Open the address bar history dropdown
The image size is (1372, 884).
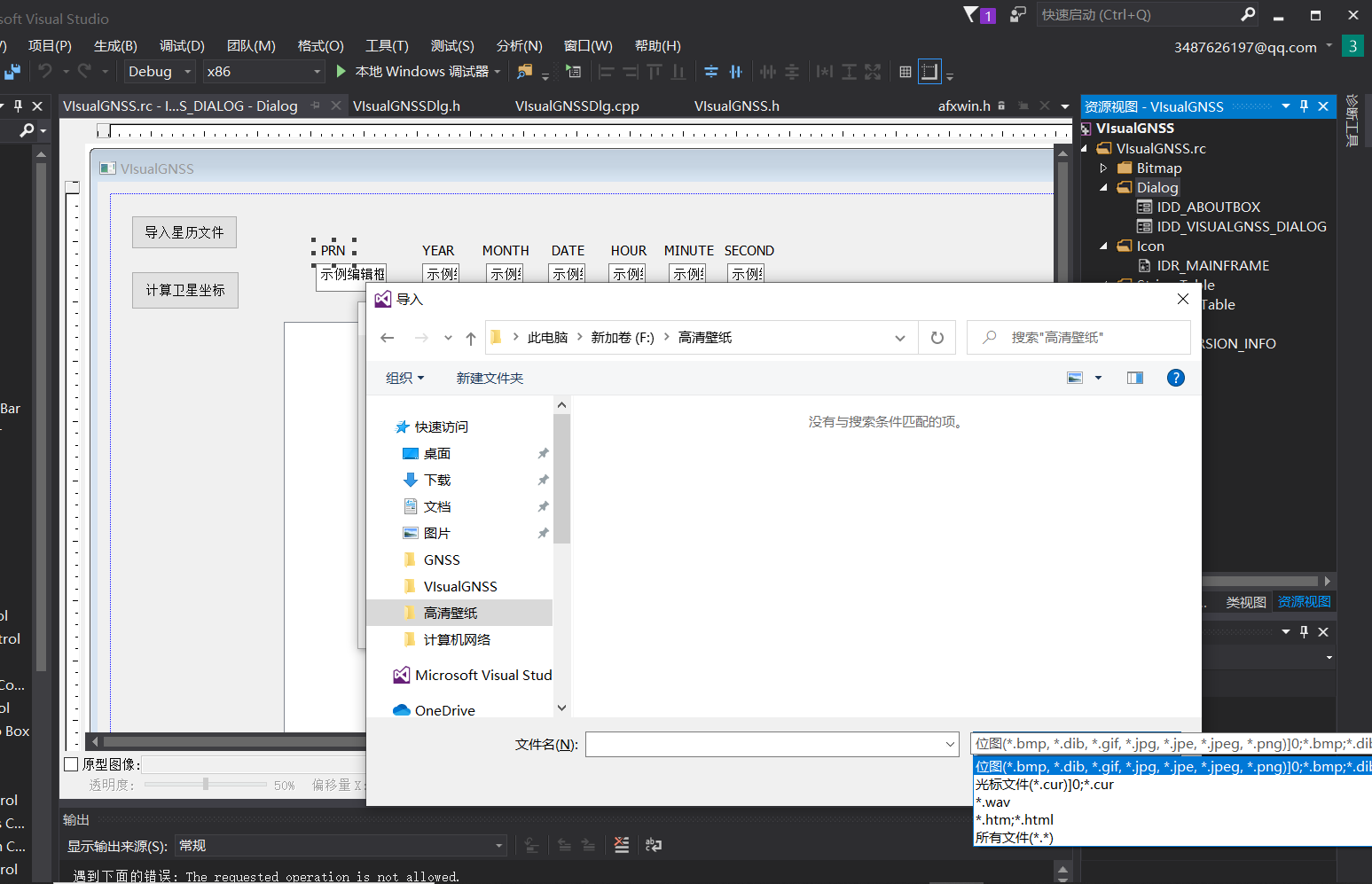coord(900,338)
